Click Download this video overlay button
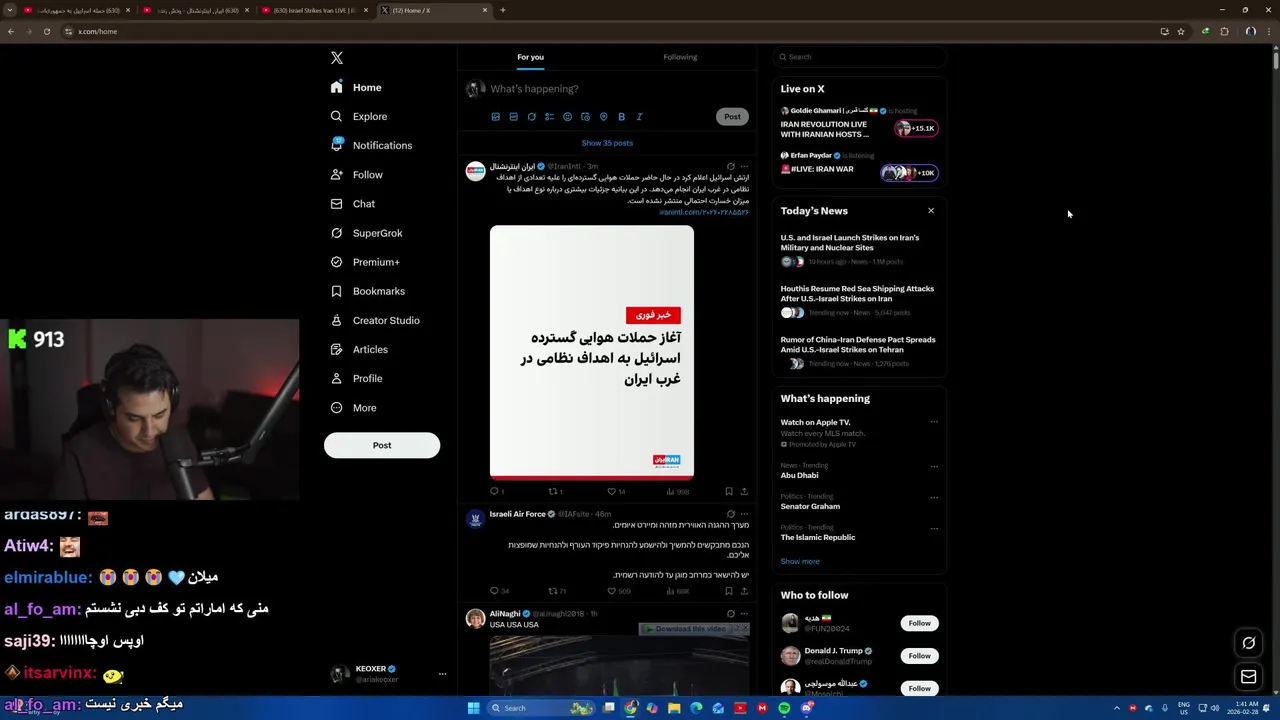This screenshot has height=720, width=1280. pyautogui.click(x=688, y=629)
